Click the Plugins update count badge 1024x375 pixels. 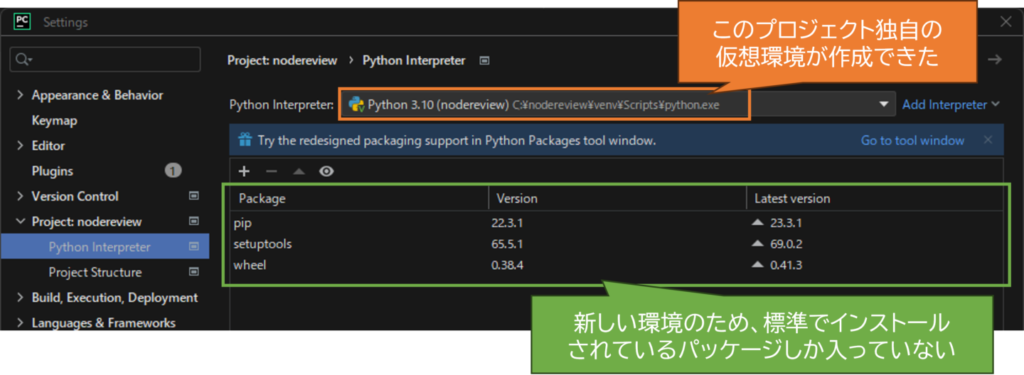(173, 171)
